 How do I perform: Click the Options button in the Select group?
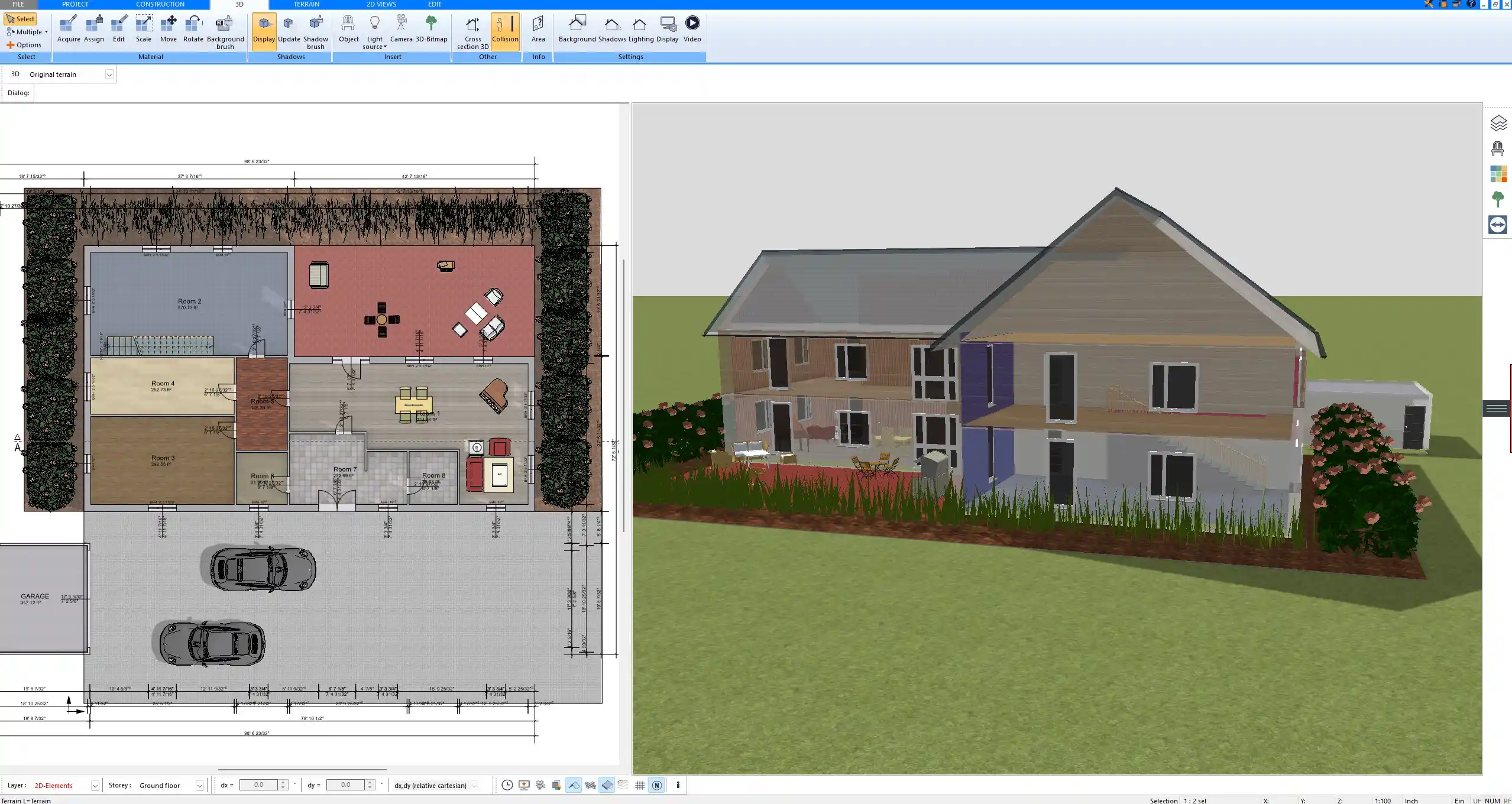[x=26, y=44]
